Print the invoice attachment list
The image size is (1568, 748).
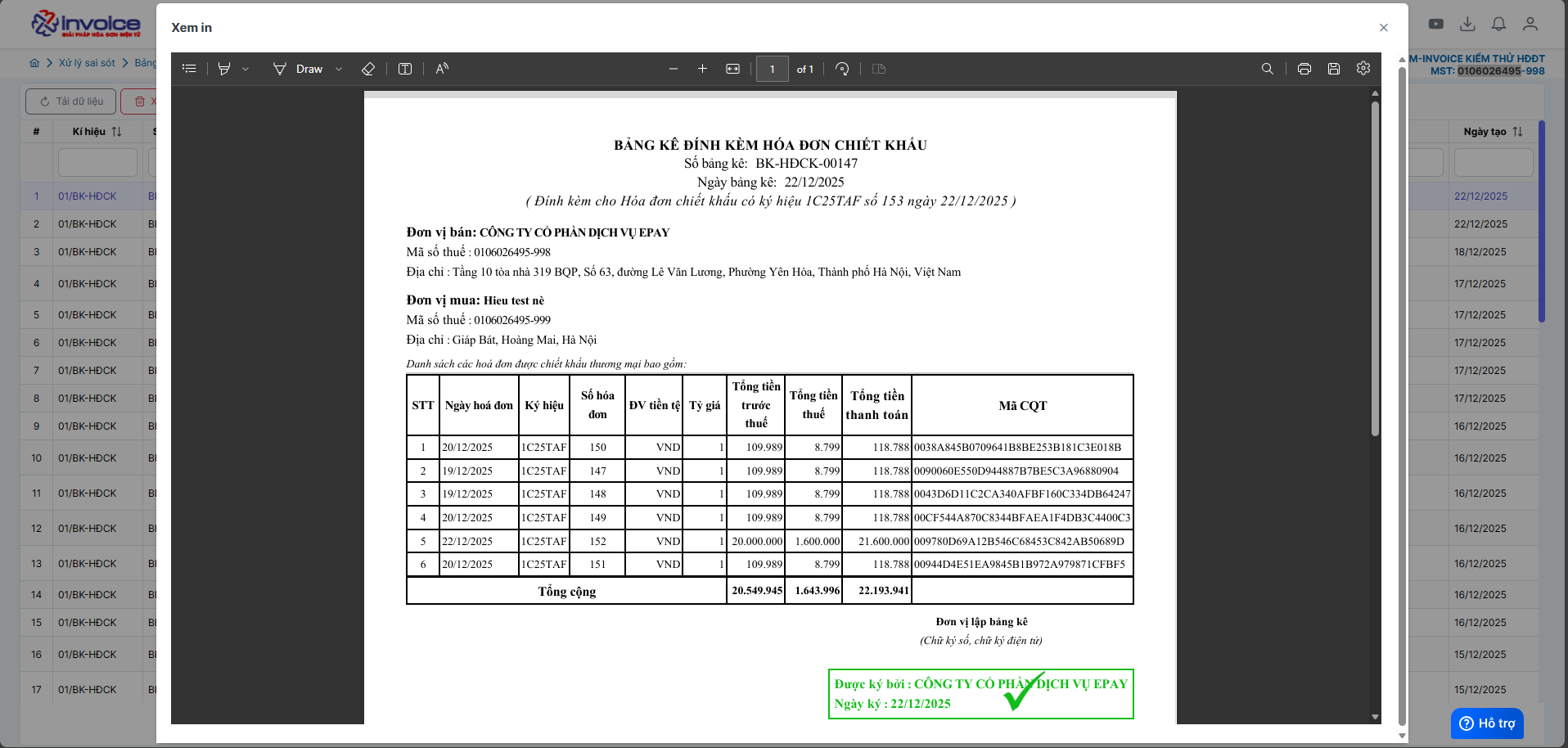(1304, 69)
